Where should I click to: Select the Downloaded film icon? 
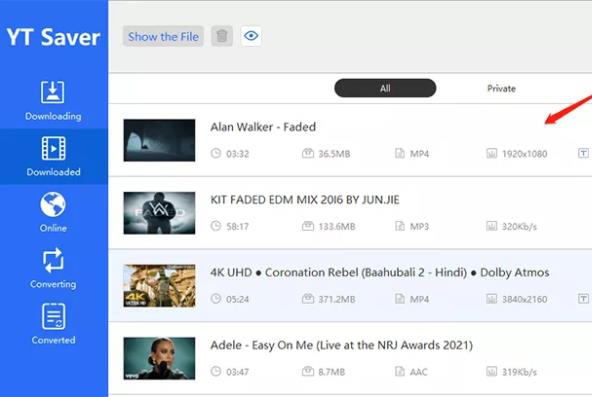53,148
